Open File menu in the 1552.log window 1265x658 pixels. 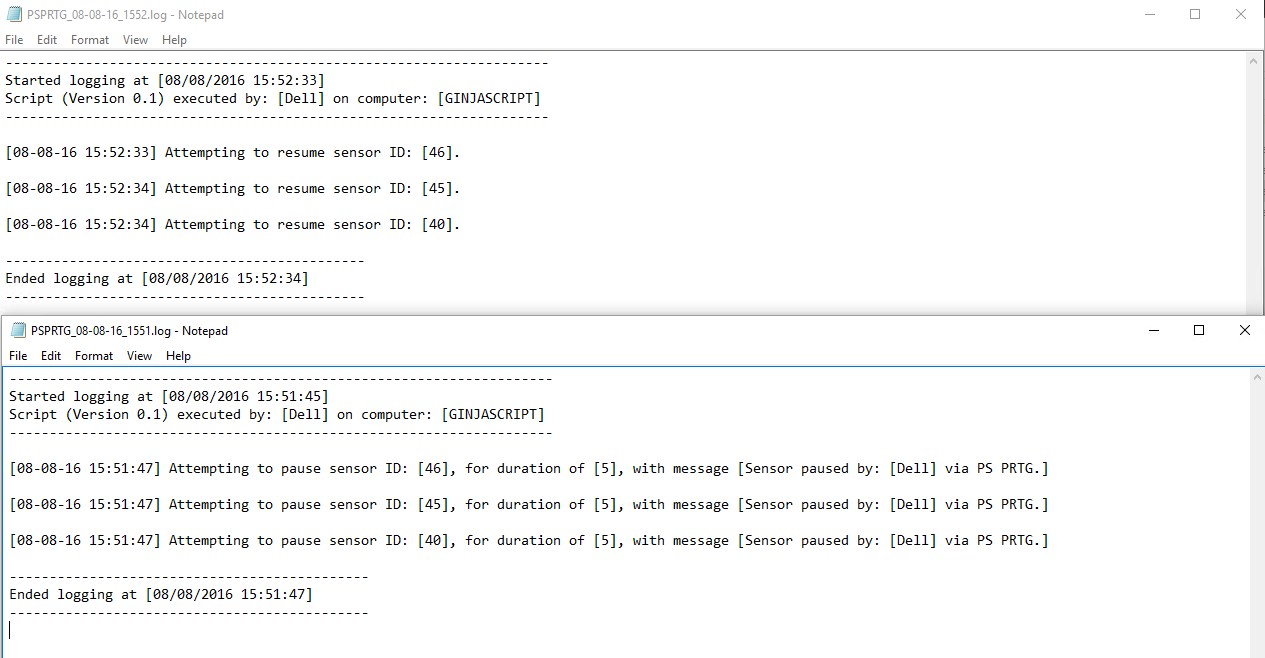pos(14,40)
